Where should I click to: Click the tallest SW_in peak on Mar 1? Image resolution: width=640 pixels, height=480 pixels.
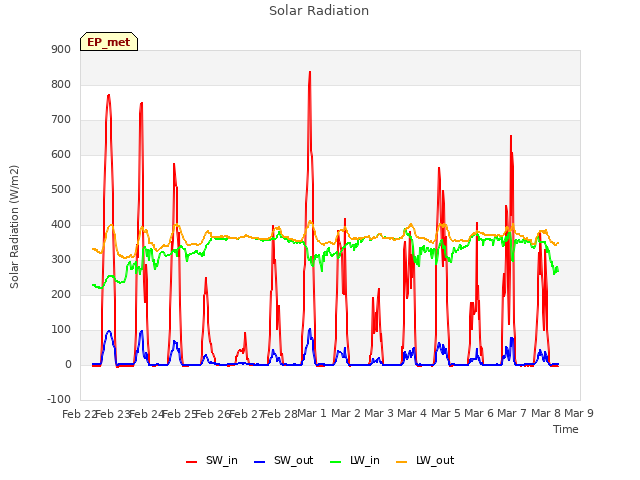point(310,72)
